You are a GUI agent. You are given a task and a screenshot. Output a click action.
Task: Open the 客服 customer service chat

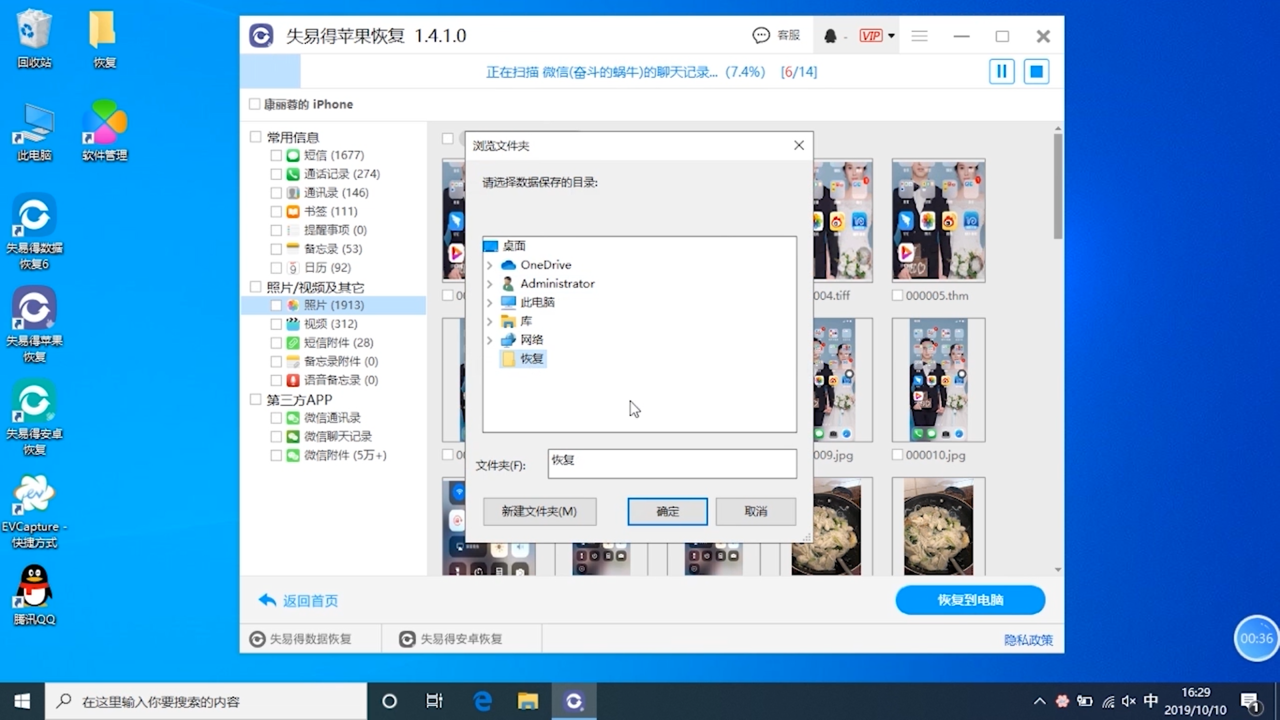tap(777, 36)
